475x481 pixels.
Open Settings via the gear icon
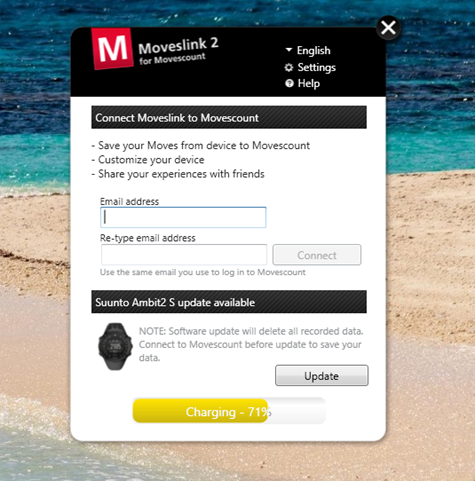(289, 68)
